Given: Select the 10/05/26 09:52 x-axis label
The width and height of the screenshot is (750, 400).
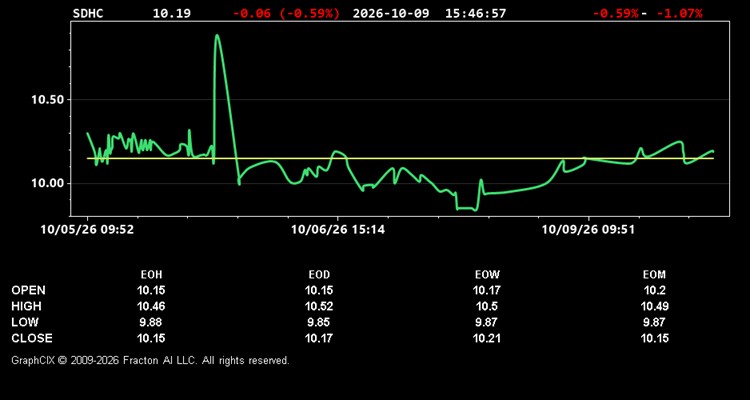Looking at the screenshot, I should [87, 230].
